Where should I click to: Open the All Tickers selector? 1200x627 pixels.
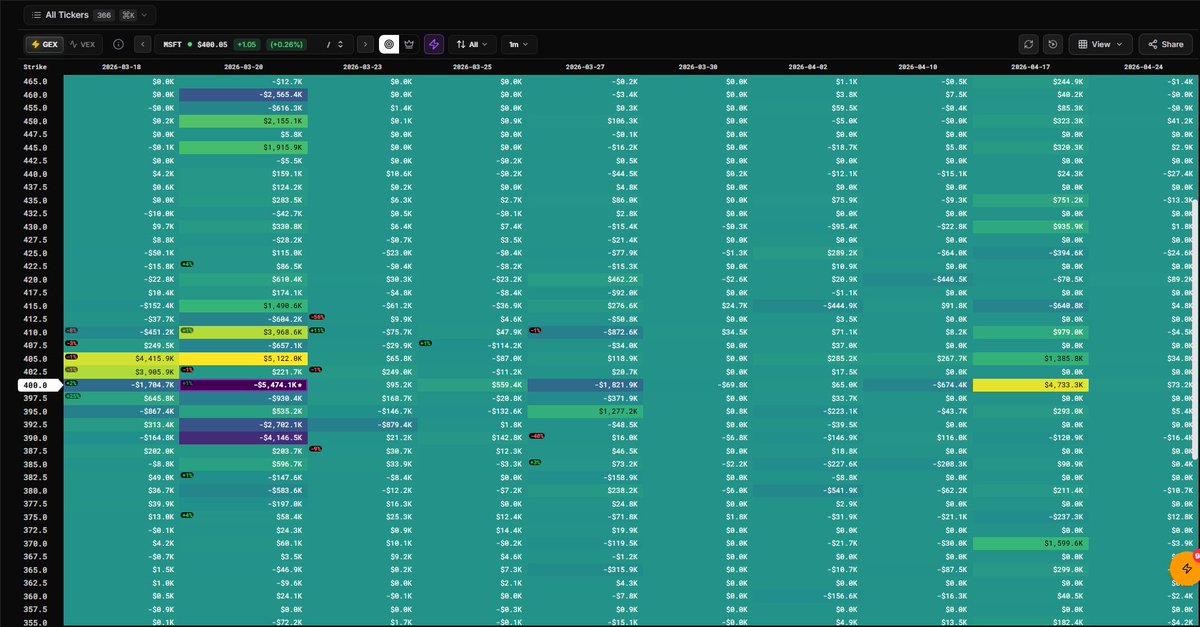(x=90, y=15)
